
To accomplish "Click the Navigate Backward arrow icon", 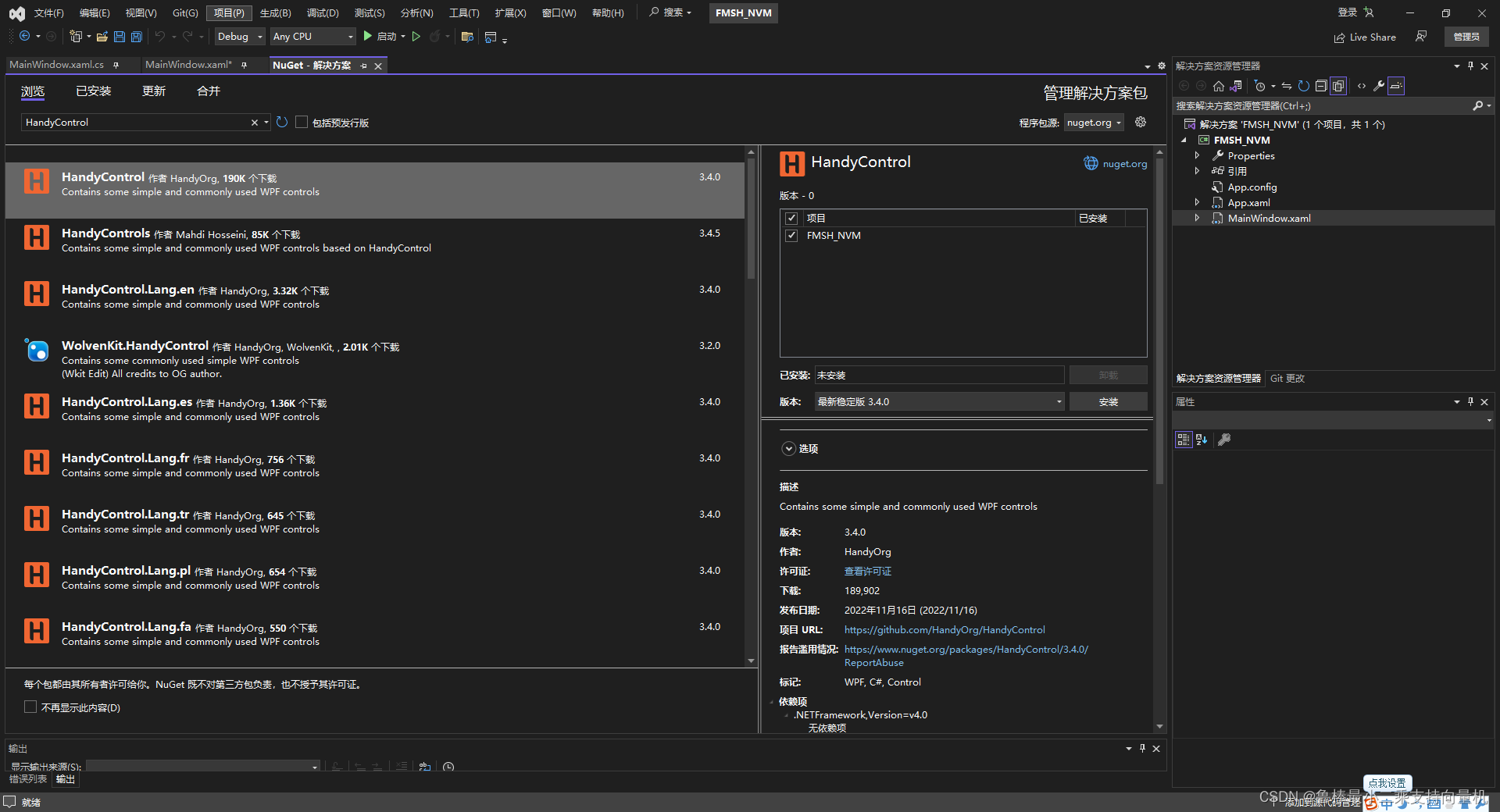I will [x=24, y=36].
